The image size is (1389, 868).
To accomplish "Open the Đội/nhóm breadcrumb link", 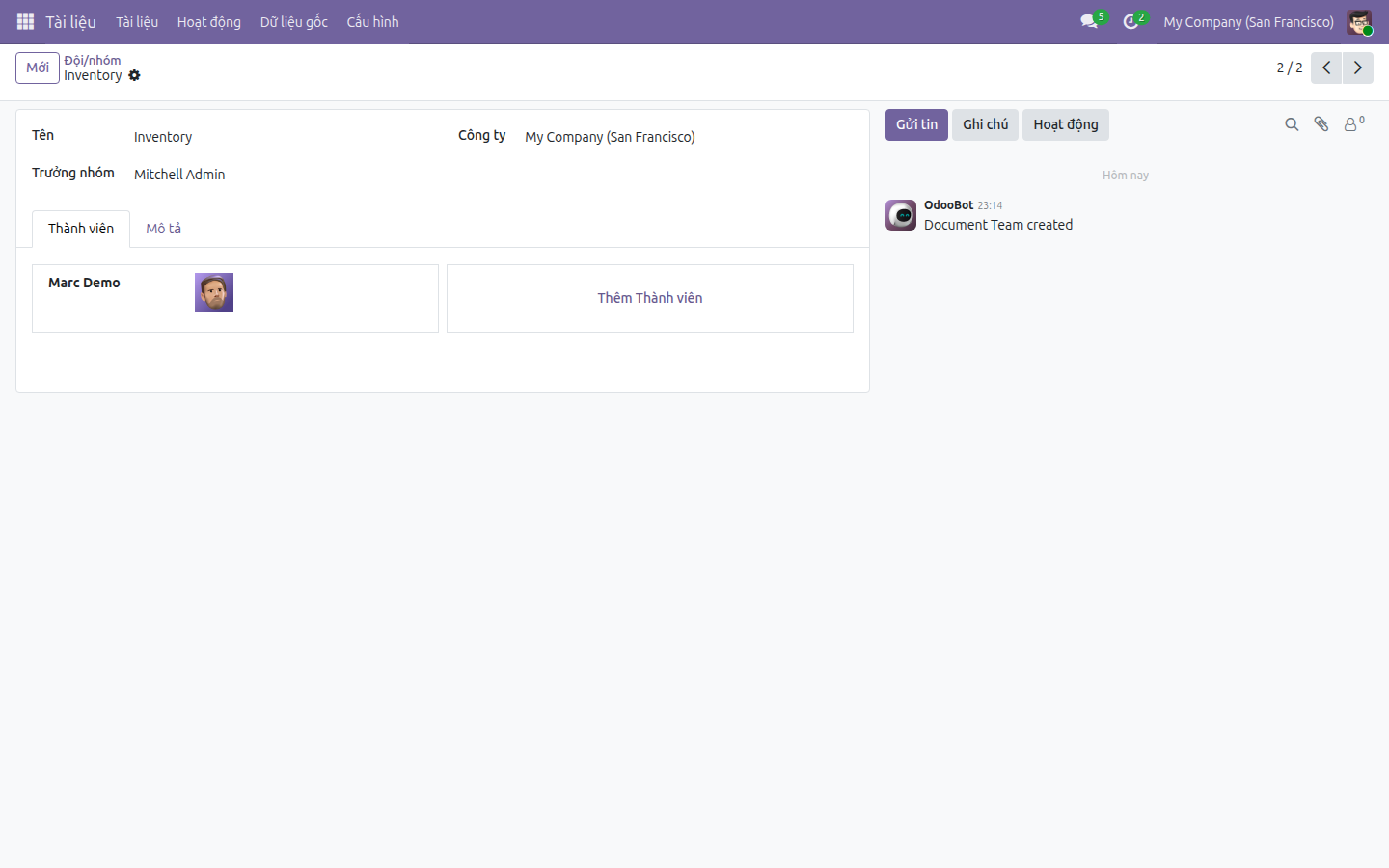I will coord(93,60).
